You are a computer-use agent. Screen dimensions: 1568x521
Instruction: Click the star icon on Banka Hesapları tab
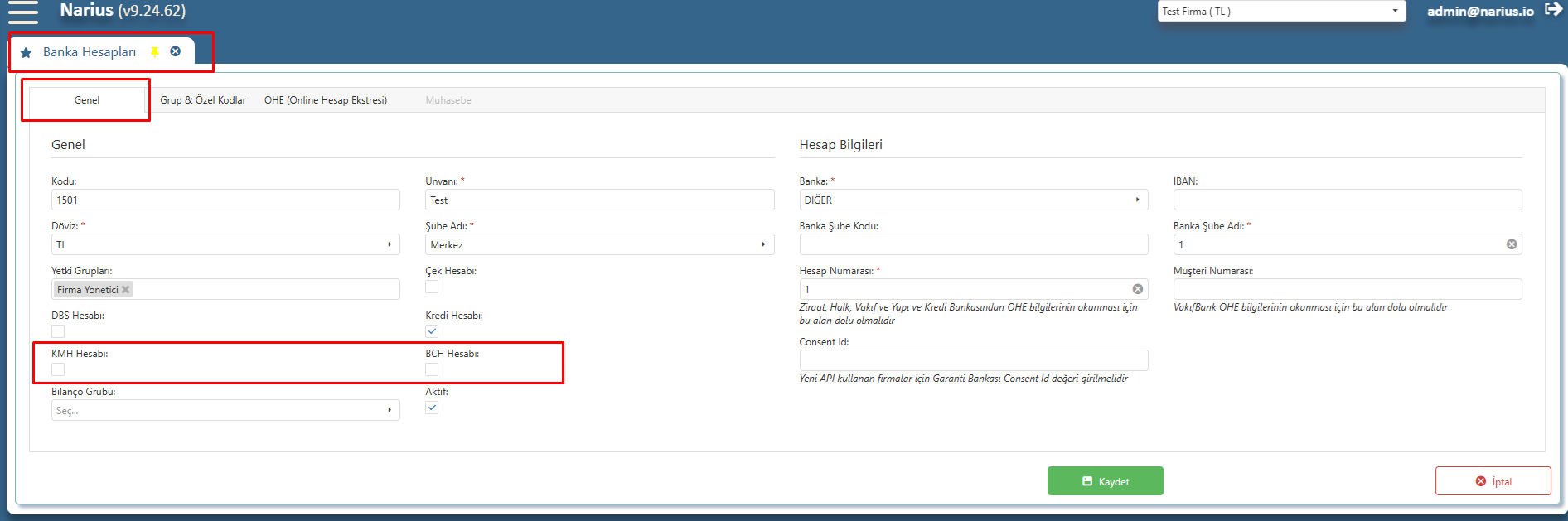point(26,52)
